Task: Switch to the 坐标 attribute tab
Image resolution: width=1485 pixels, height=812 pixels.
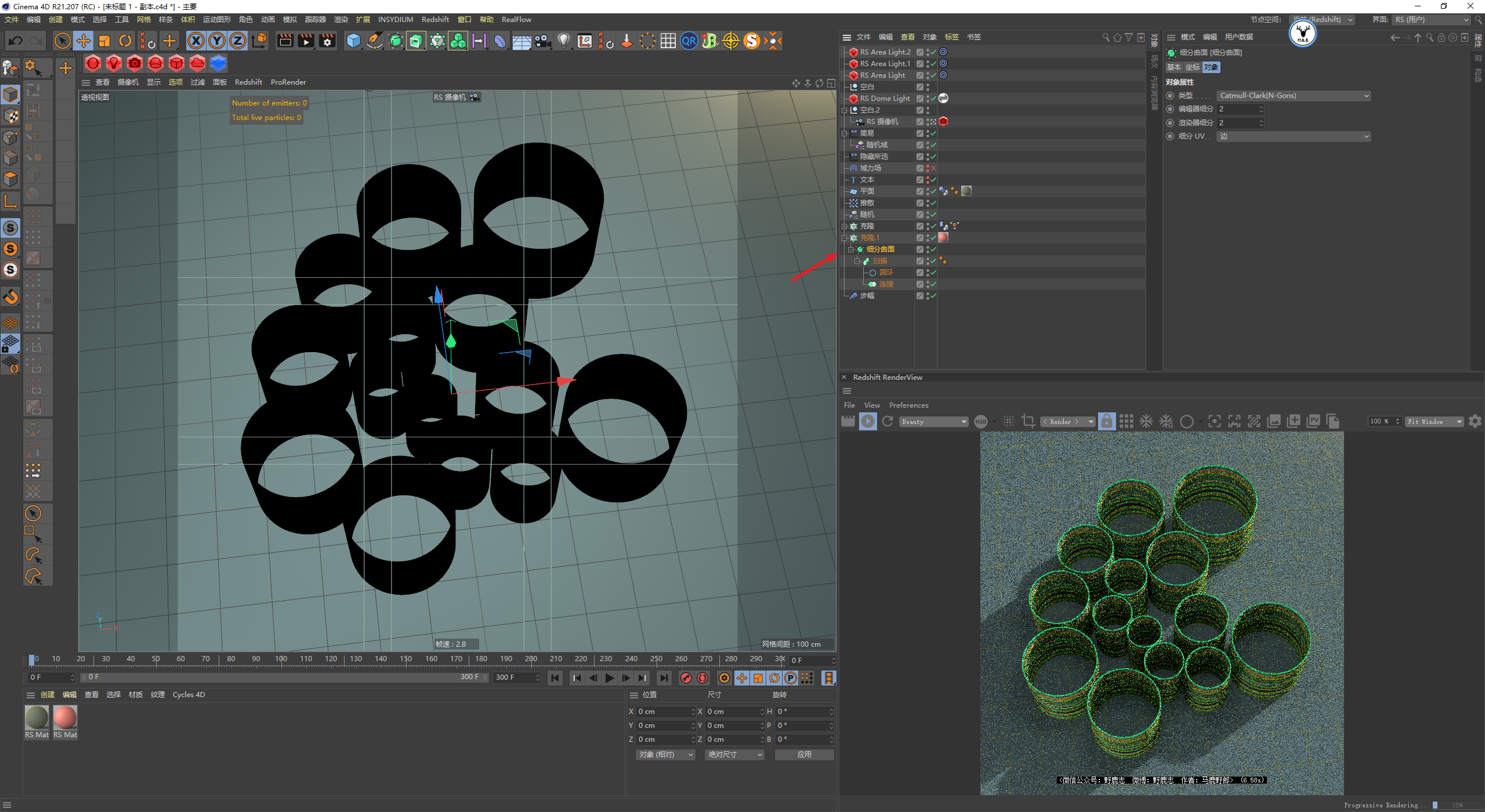Action: pos(1192,67)
